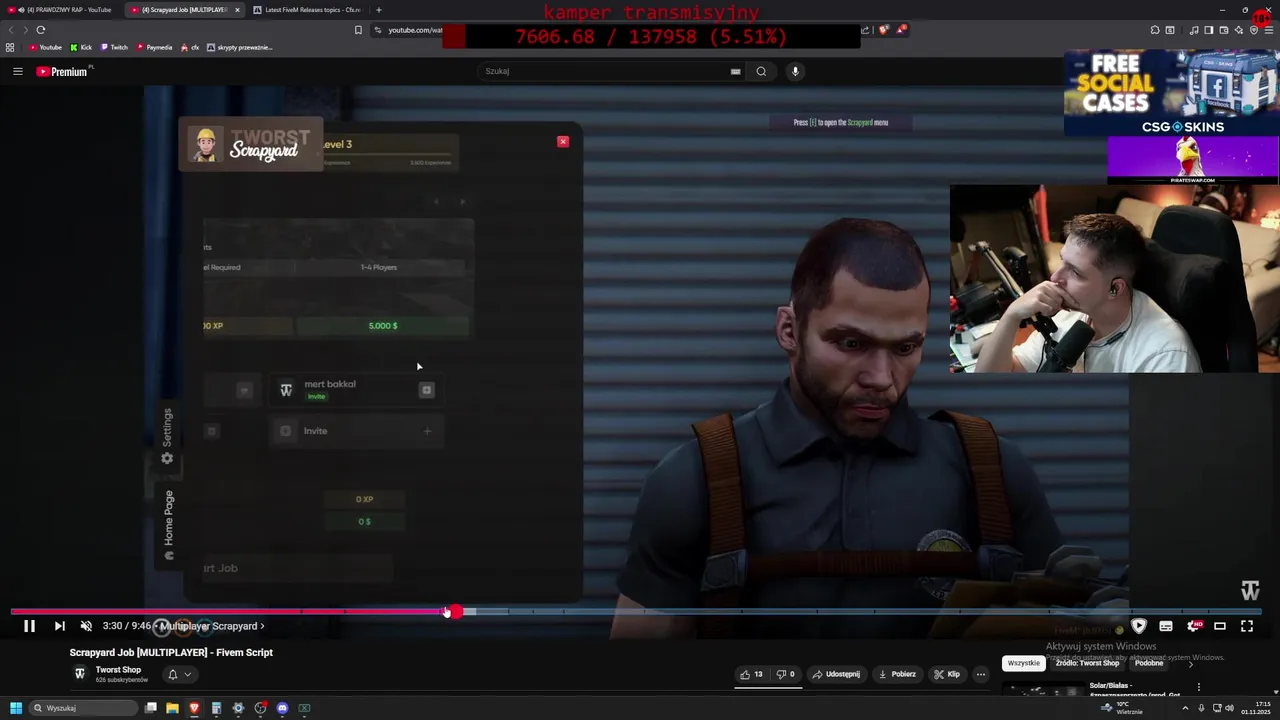Create a clip with Klip

(946, 674)
